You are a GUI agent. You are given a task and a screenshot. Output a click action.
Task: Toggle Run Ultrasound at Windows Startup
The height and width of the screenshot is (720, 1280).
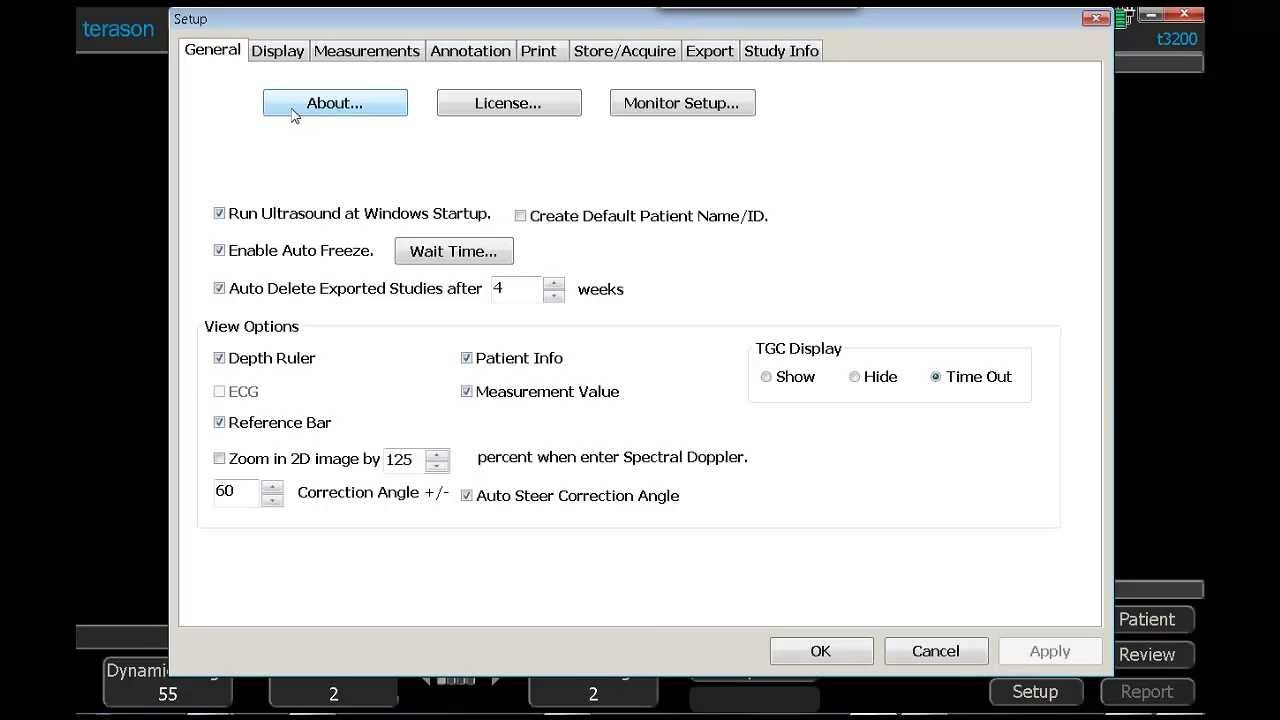[x=220, y=213]
